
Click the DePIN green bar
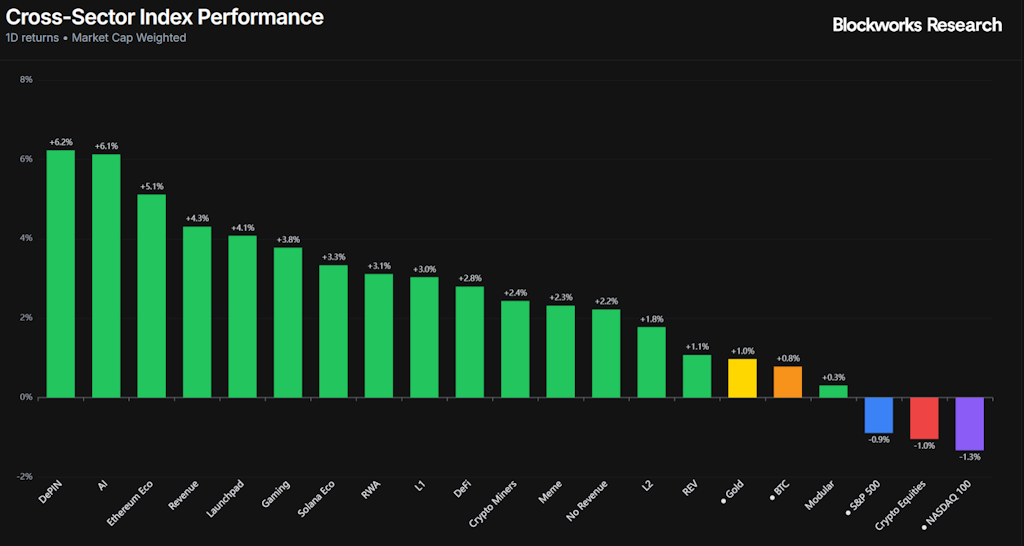coord(61,273)
